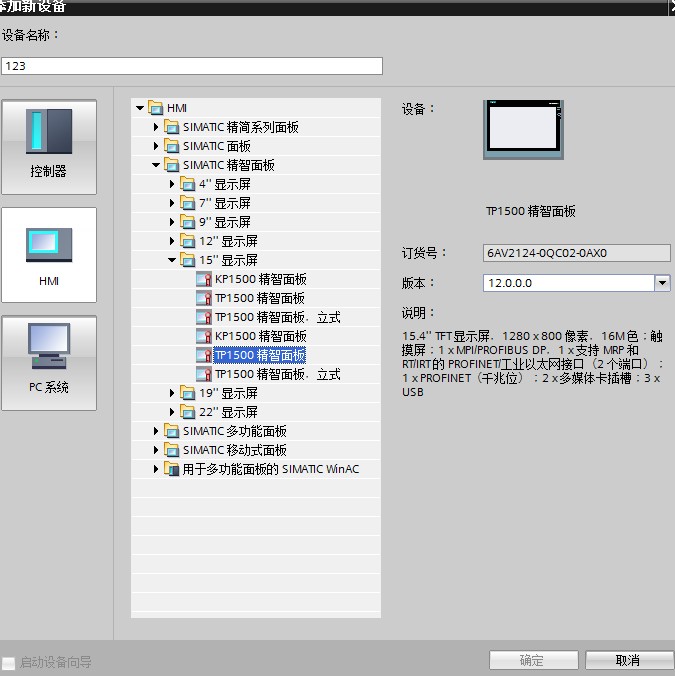
Task: Click folder icon of SIMATIC 精简系列面板
Action: pyautogui.click(x=172, y=127)
